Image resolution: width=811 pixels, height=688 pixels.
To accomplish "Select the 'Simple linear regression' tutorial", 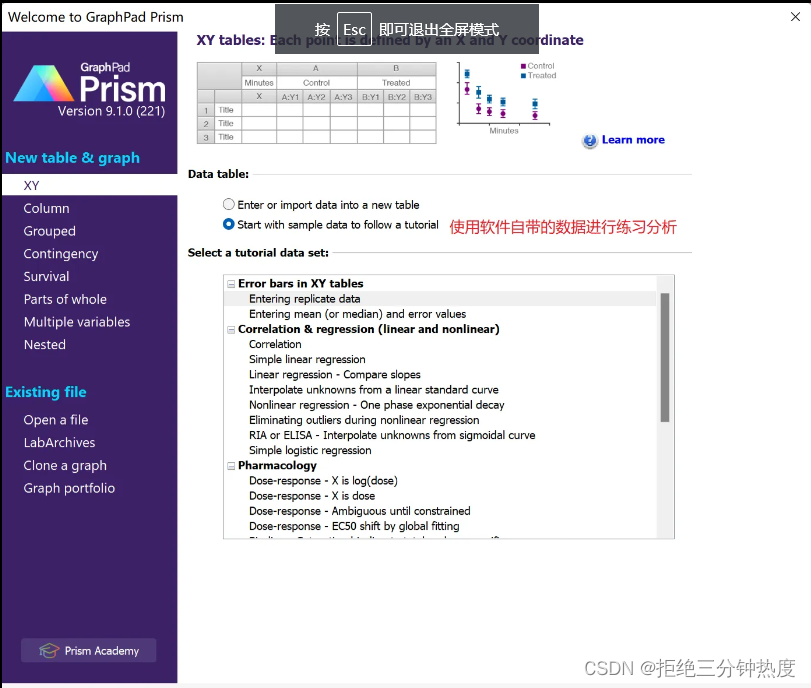I will [x=308, y=359].
